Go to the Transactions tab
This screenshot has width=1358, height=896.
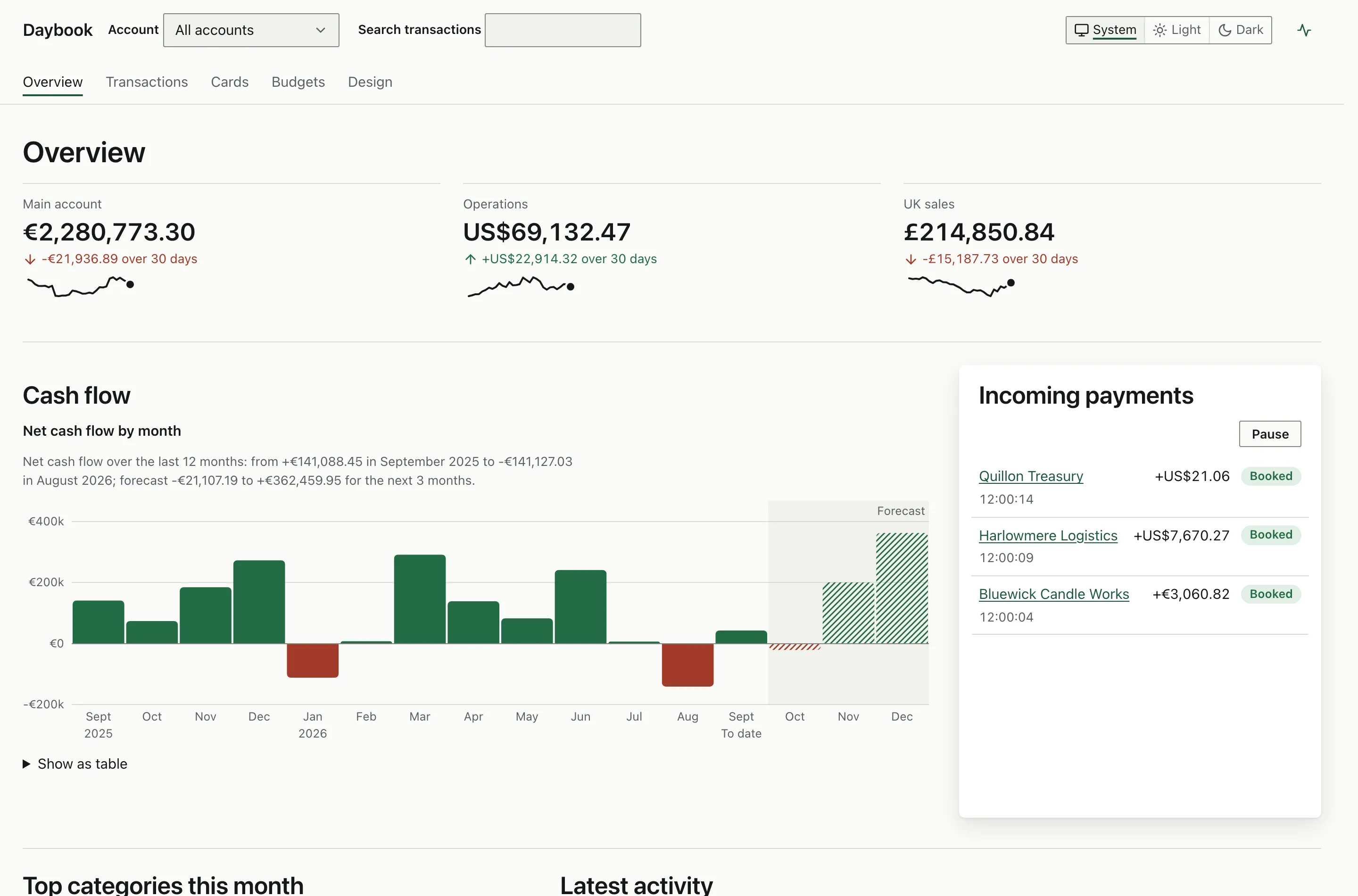(x=147, y=82)
